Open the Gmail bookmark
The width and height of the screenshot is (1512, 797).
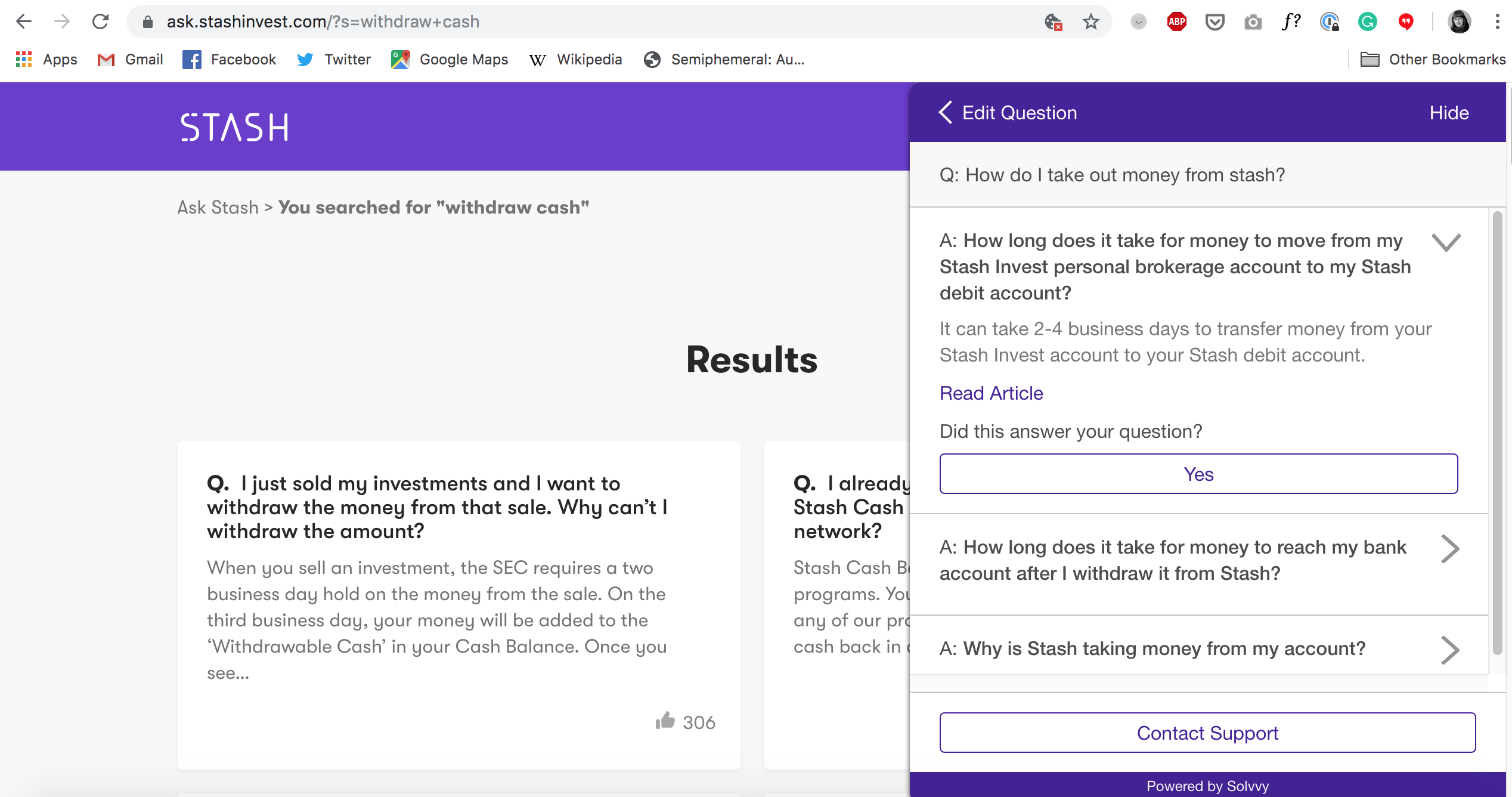coord(131,60)
